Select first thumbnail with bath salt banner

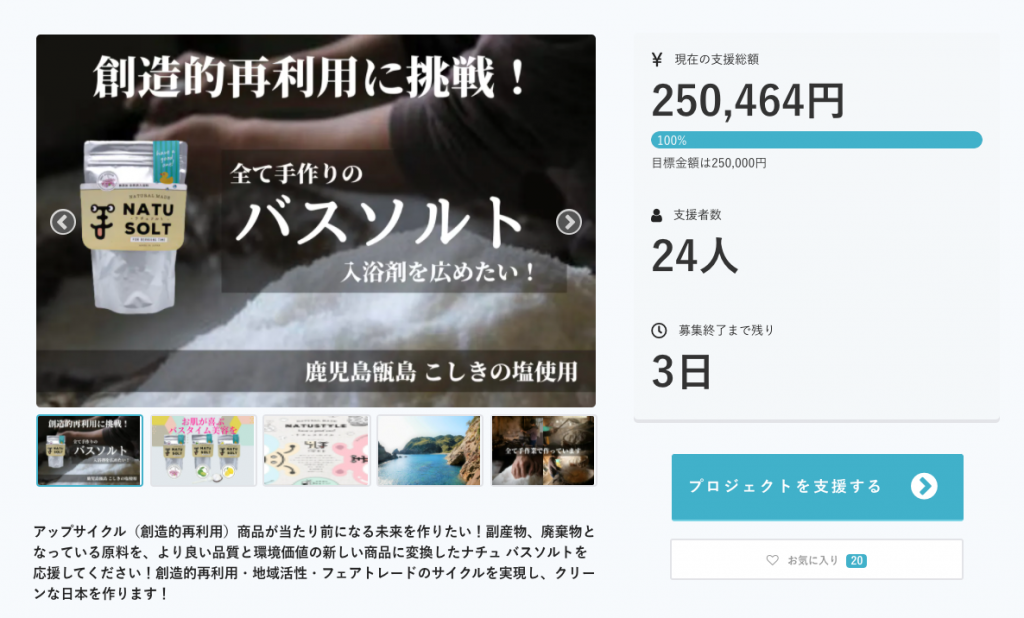click(x=89, y=450)
